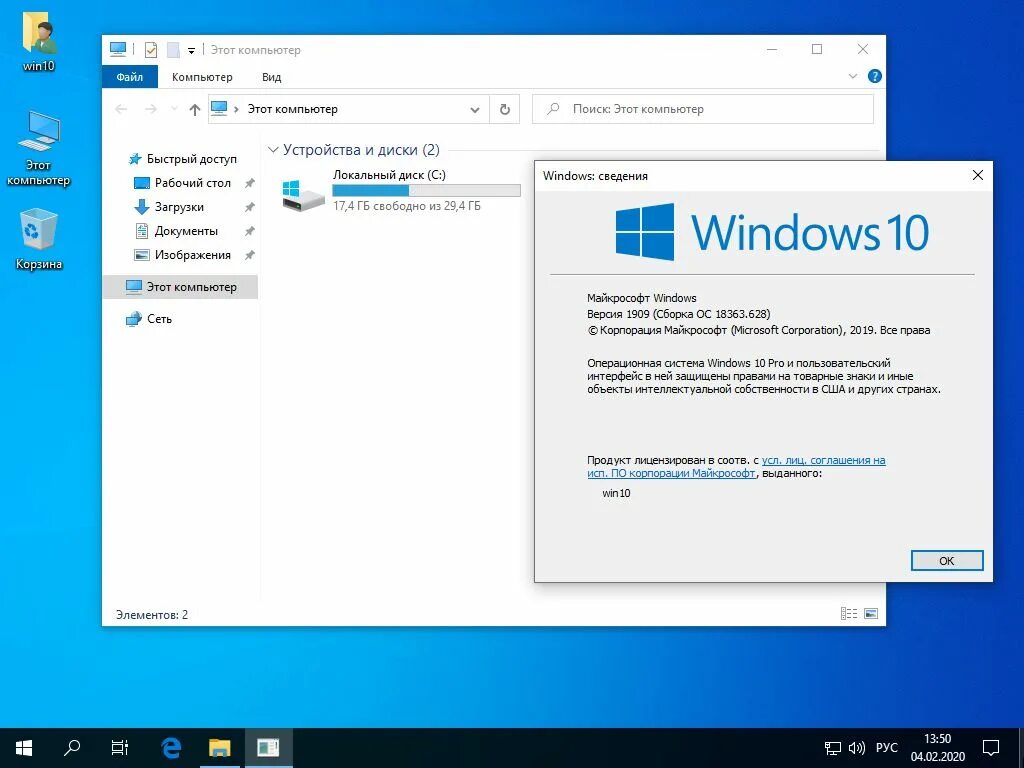Expand the address bar history dropdown

475,110
